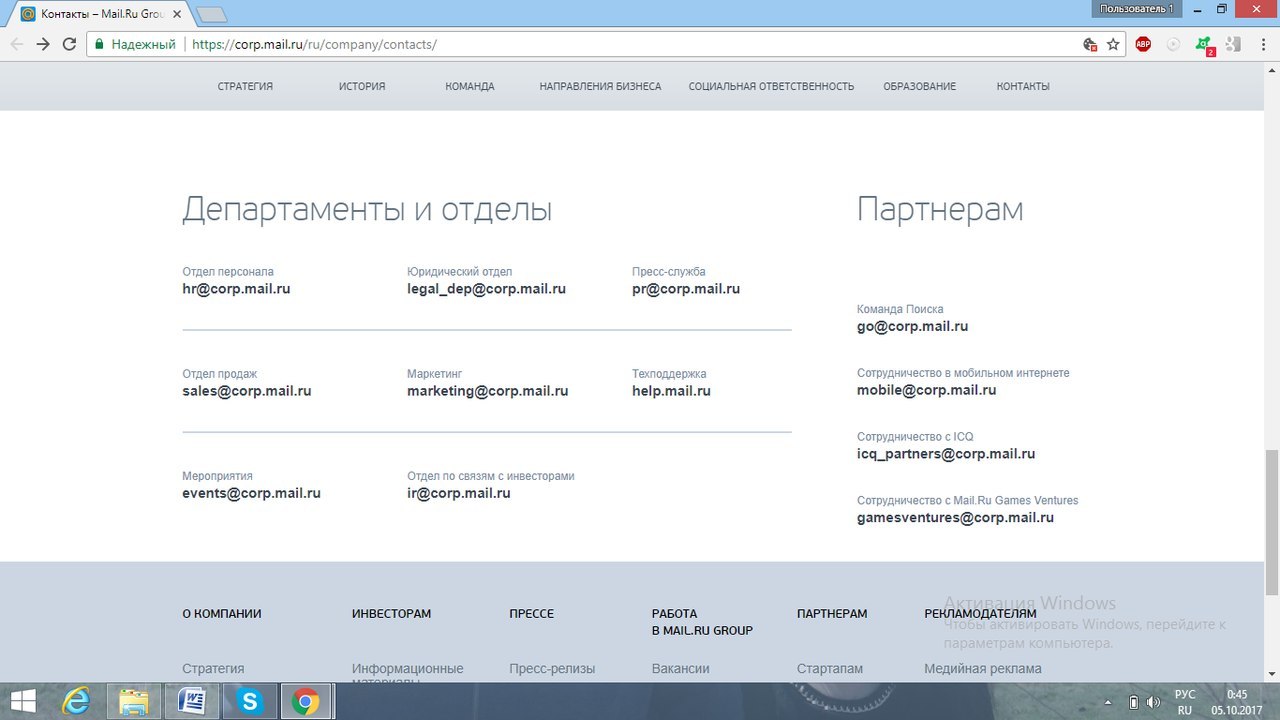
Task: Open the Вакансии footer link
Action: pyautogui.click(x=680, y=668)
